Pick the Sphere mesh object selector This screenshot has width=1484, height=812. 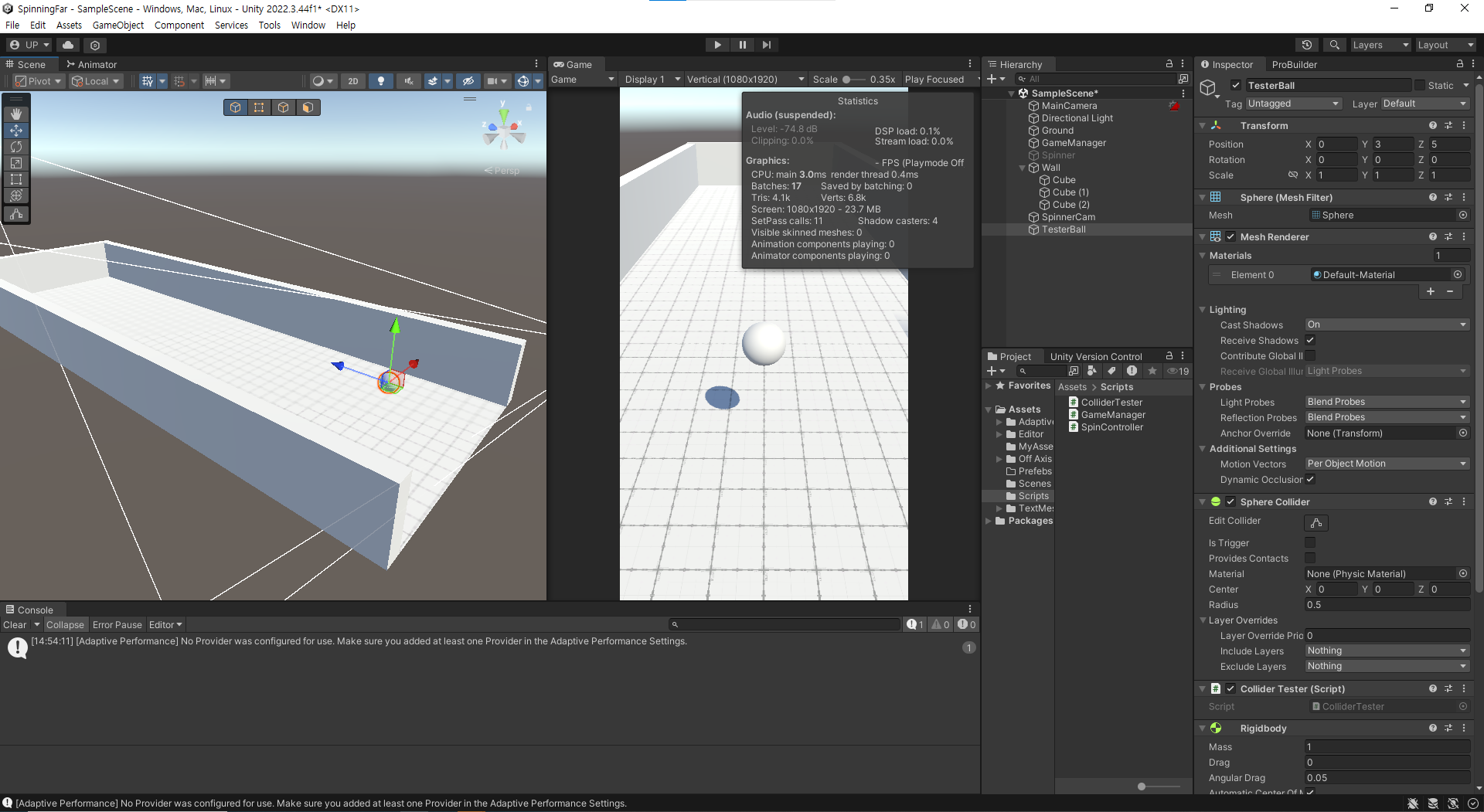[1462, 215]
